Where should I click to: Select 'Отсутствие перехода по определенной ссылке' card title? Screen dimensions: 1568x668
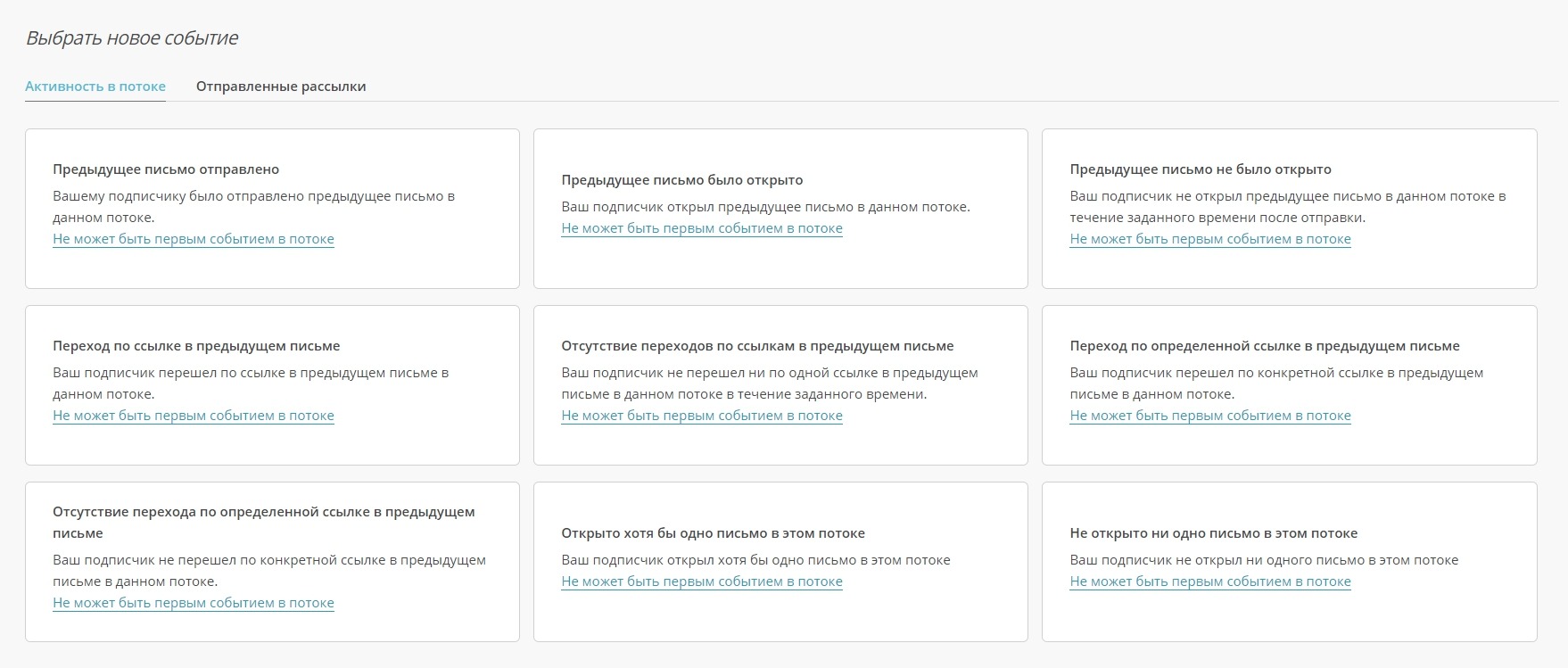point(263,513)
